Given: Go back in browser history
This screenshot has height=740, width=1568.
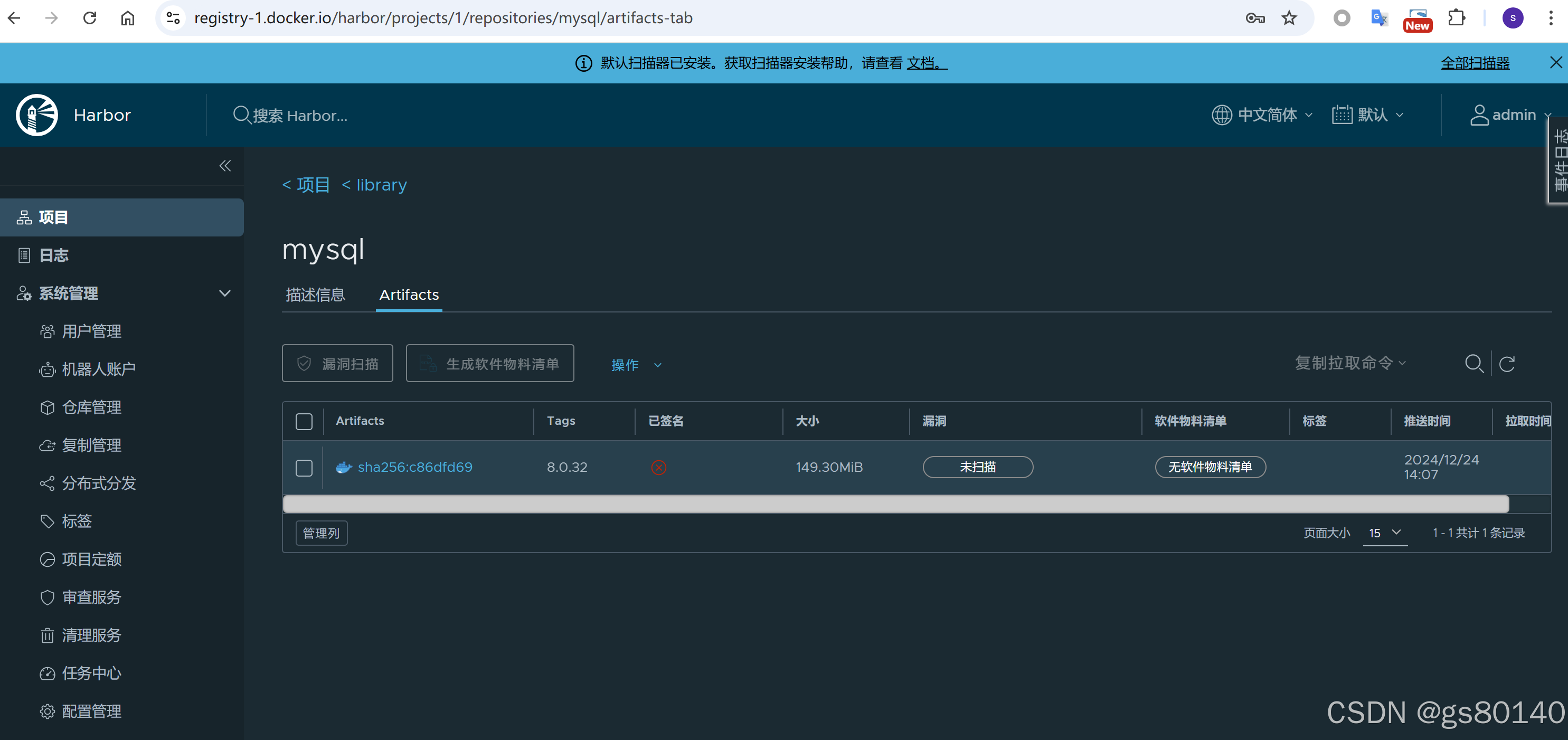Looking at the screenshot, I should (14, 18).
